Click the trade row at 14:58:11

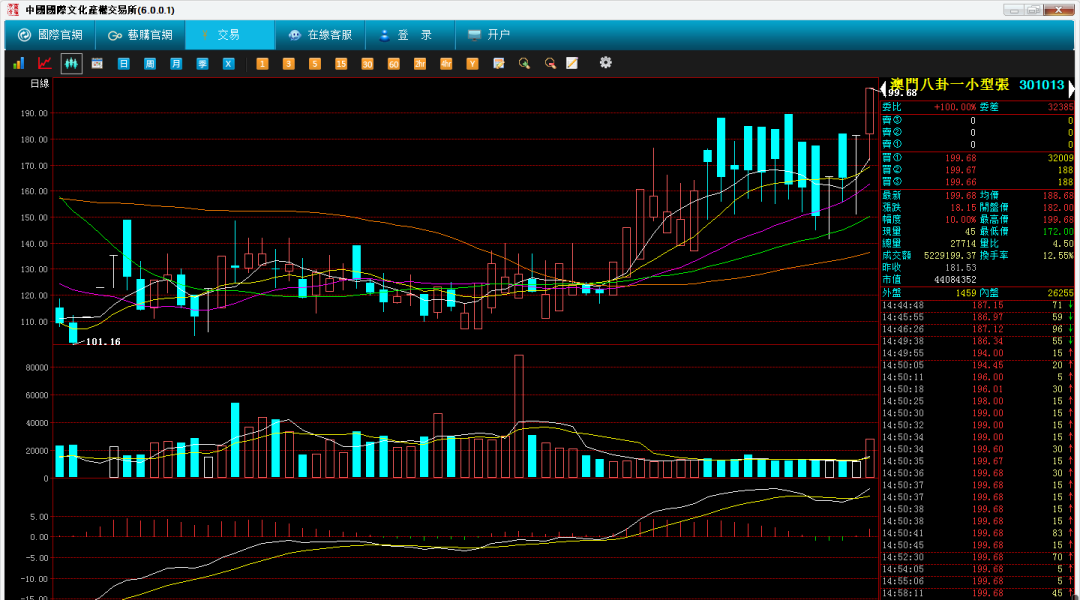977,593
